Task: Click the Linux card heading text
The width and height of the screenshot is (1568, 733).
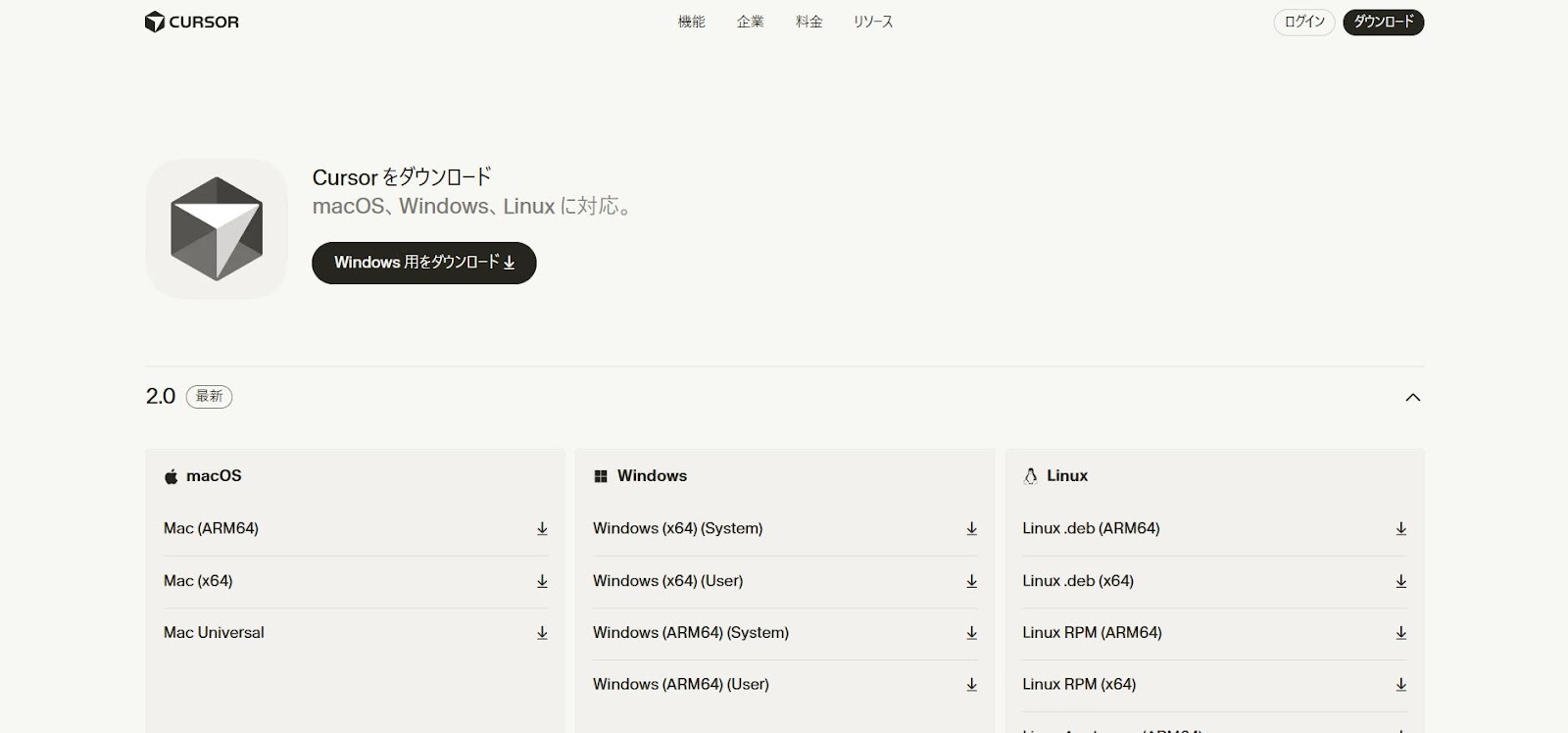Action: coord(1067,476)
